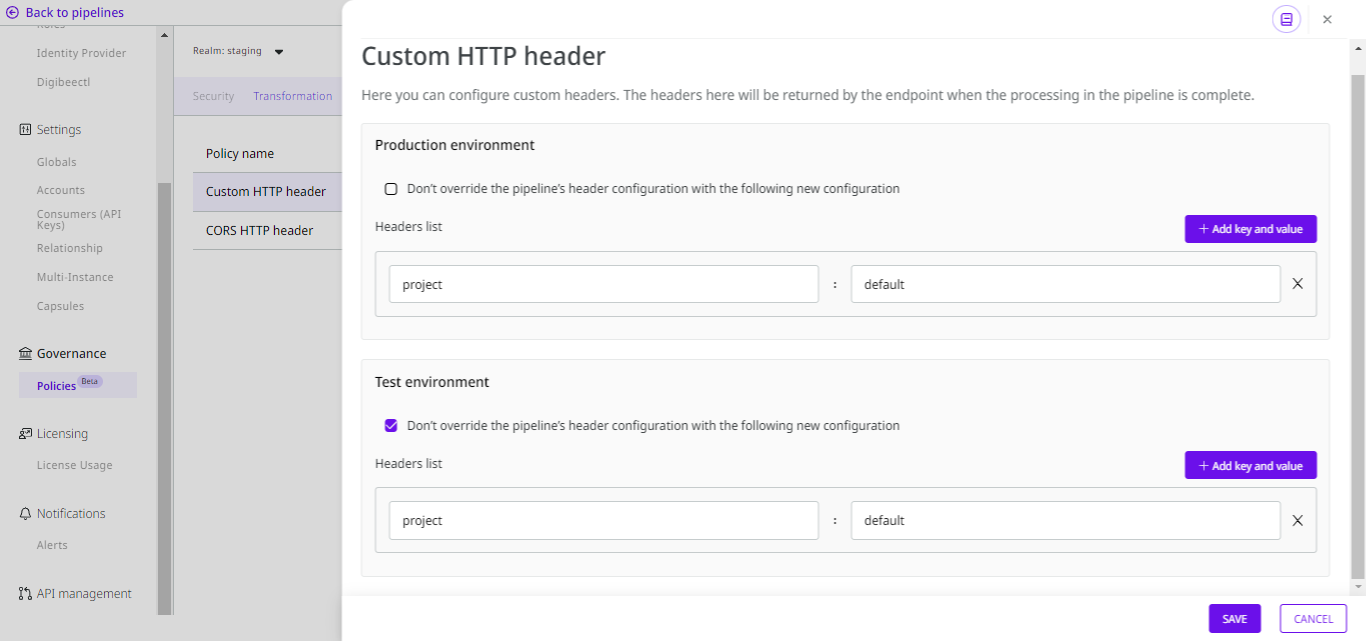The height and width of the screenshot is (641, 1366).
Task: Remove the Production project header row
Action: tap(1297, 284)
